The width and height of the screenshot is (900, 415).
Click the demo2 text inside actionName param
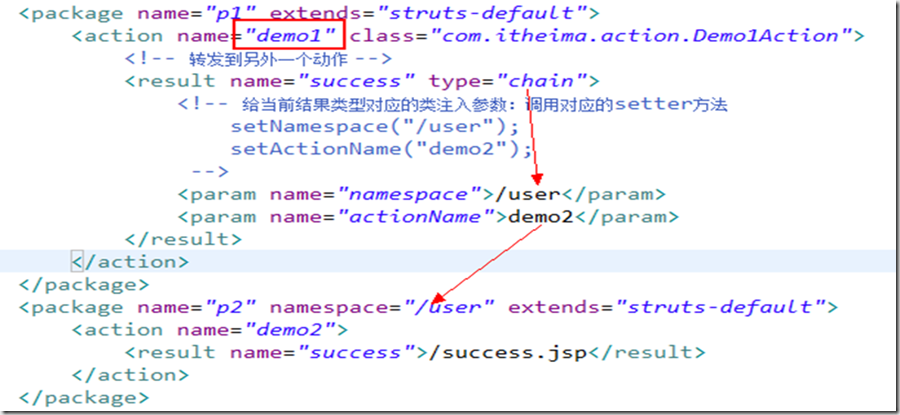click(x=541, y=217)
